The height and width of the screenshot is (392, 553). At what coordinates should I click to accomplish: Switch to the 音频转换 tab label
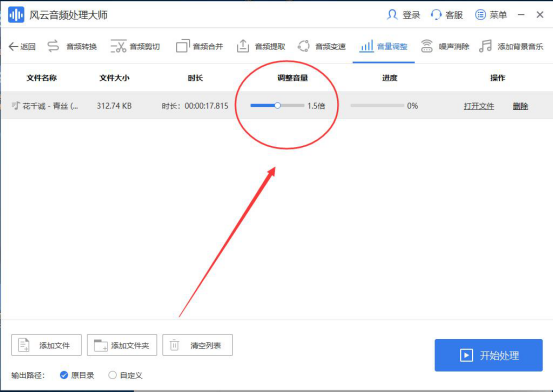(x=81, y=47)
